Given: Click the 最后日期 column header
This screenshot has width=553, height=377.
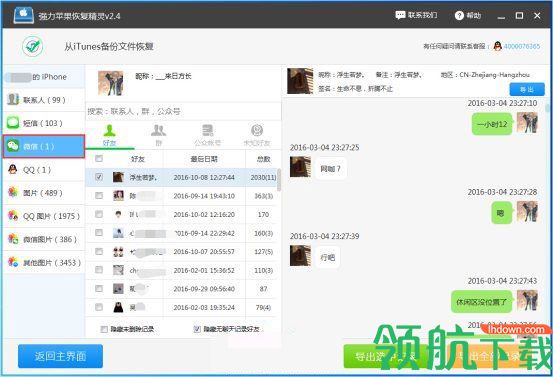Looking at the screenshot, I should 204,159.
